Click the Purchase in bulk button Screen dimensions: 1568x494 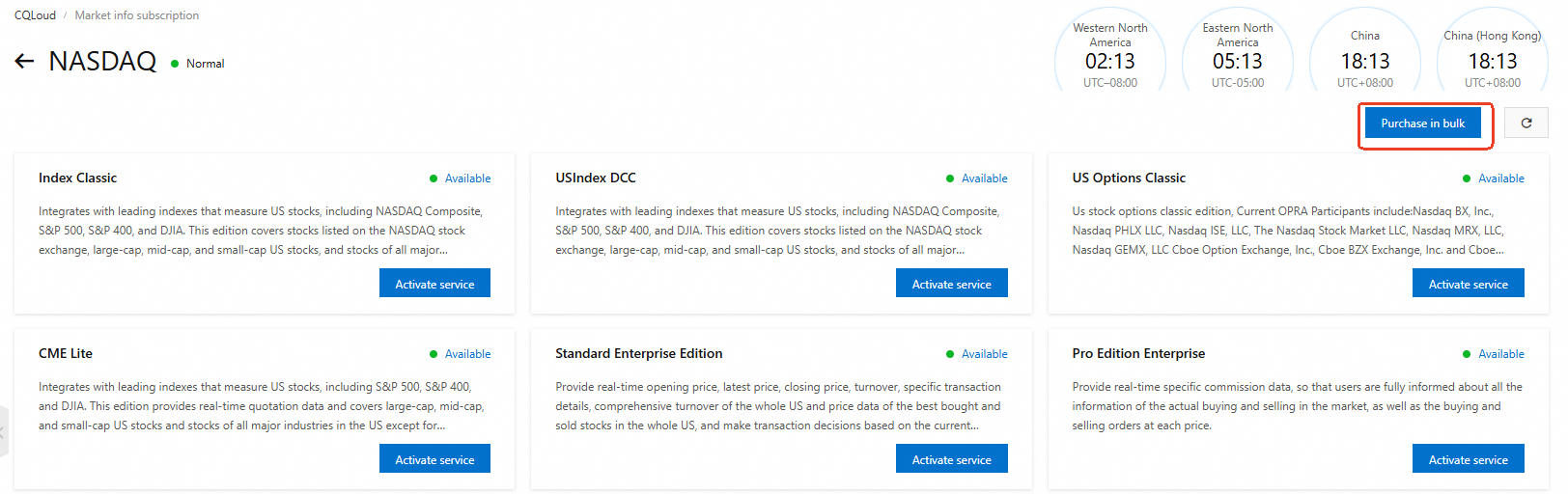coord(1422,123)
